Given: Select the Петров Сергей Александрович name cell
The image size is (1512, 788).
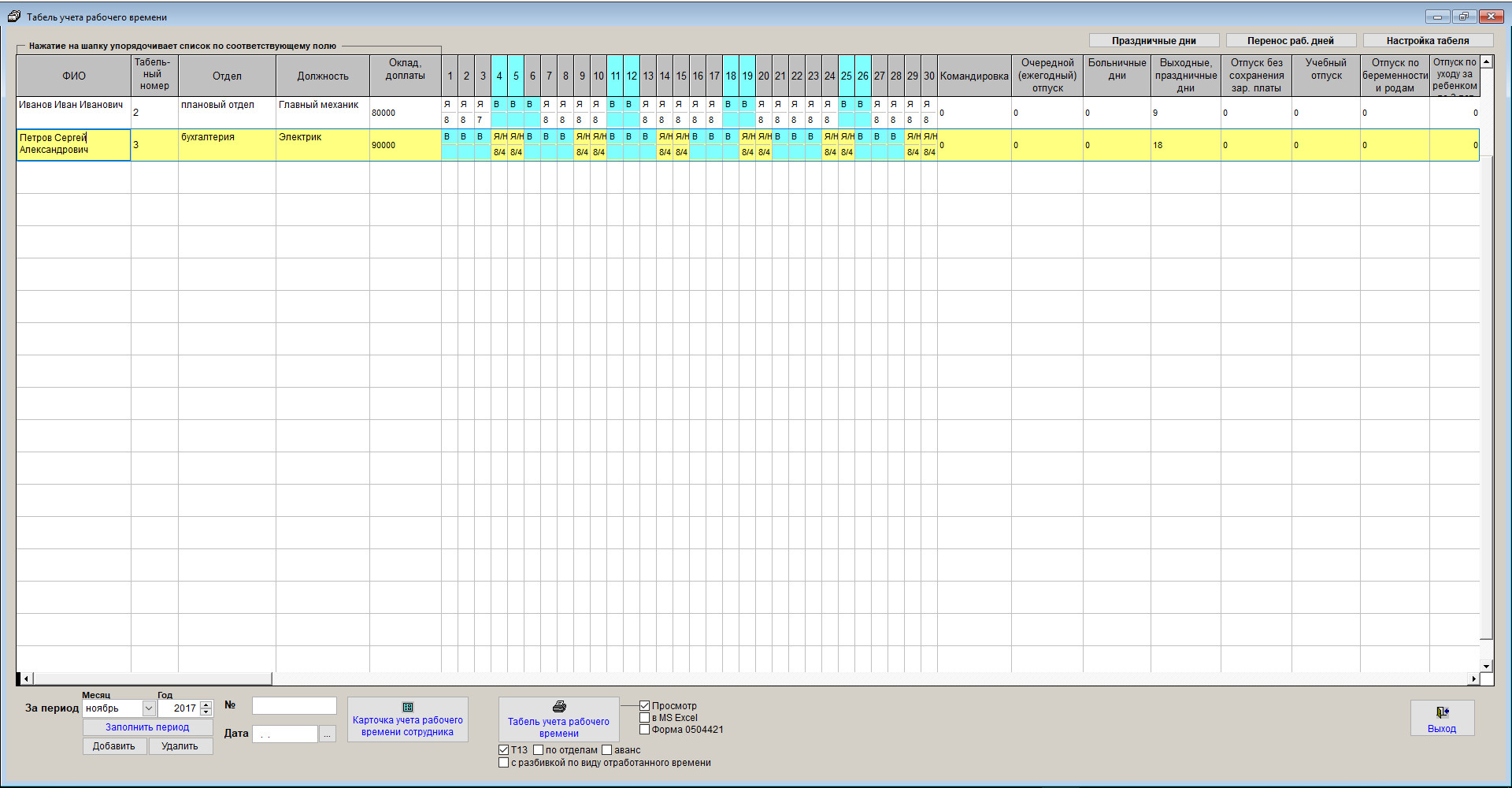Looking at the screenshot, I should pos(74,145).
